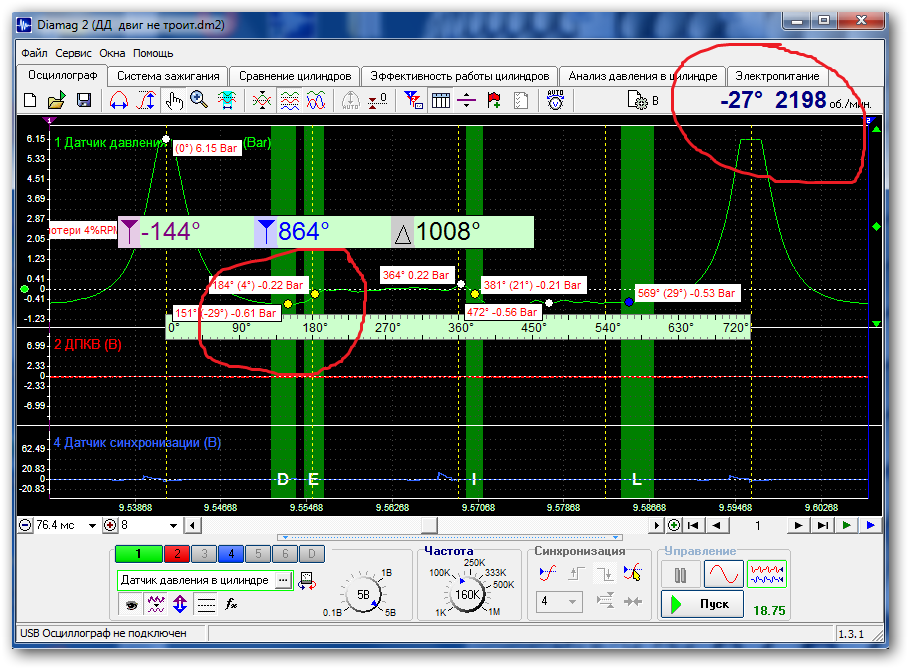
Task: Select the multi-channel recorder mode button
Action: point(766,574)
